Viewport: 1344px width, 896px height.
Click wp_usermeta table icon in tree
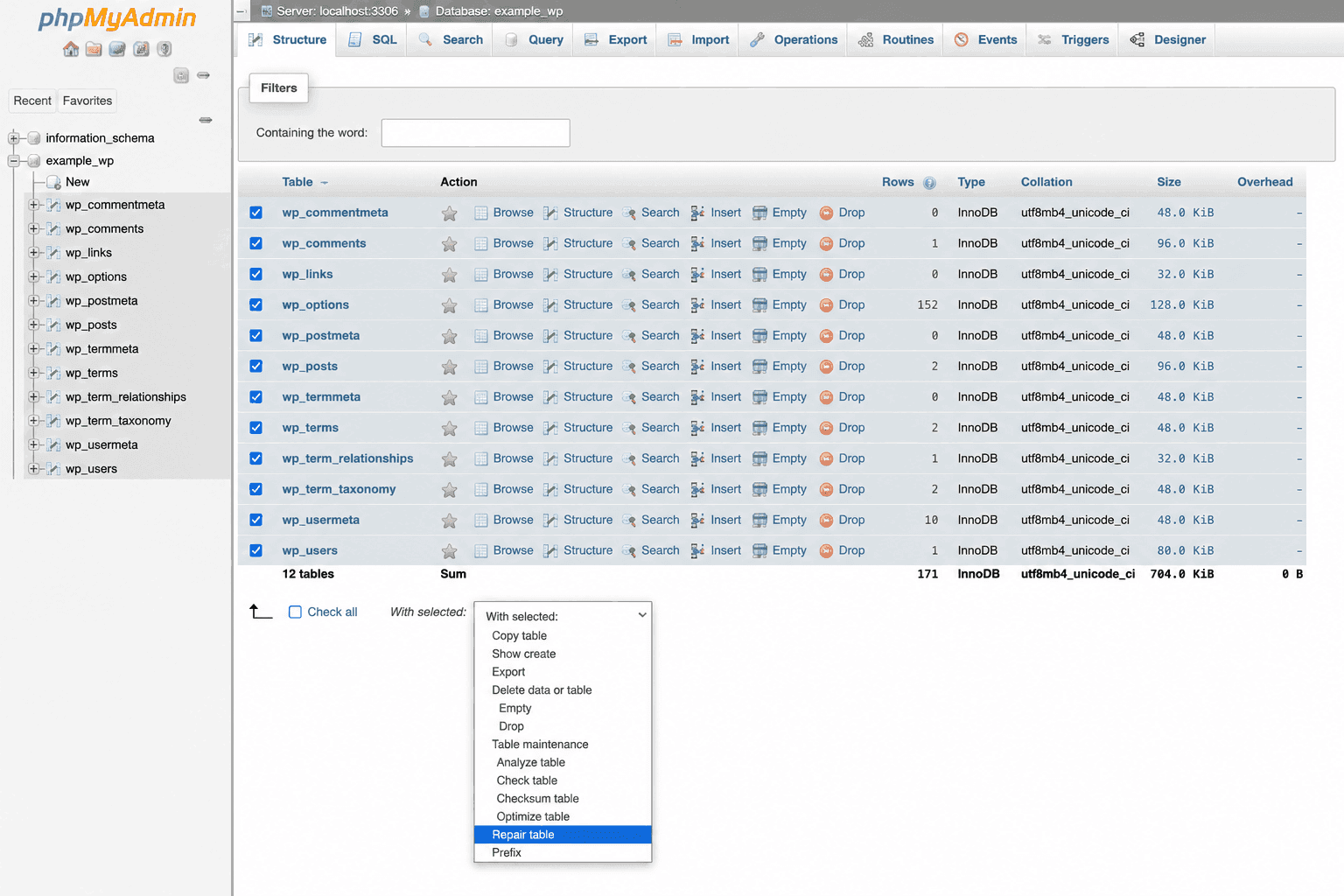pyautogui.click(x=53, y=444)
